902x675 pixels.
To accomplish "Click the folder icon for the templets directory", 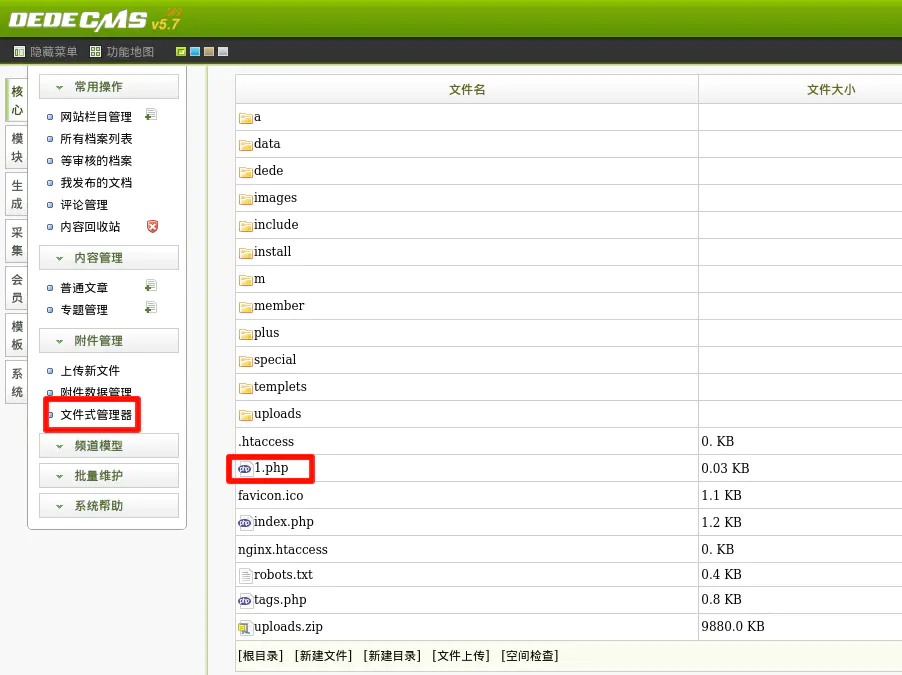I will click(245, 387).
